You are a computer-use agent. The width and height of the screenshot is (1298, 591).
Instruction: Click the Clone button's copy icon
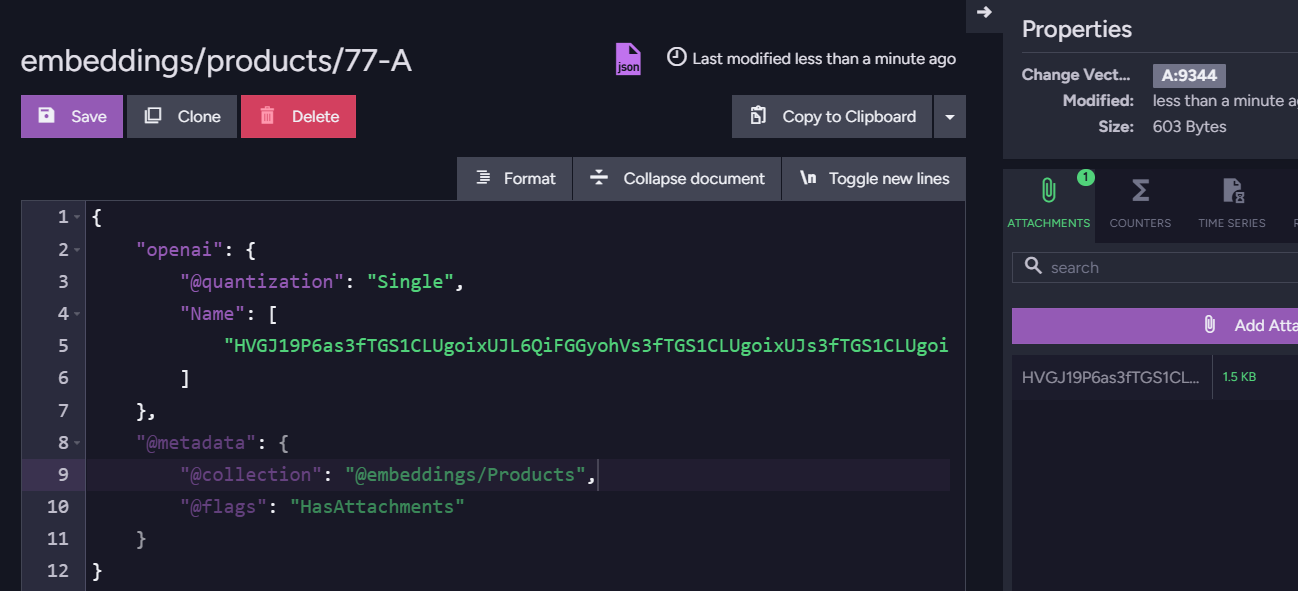pos(153,116)
